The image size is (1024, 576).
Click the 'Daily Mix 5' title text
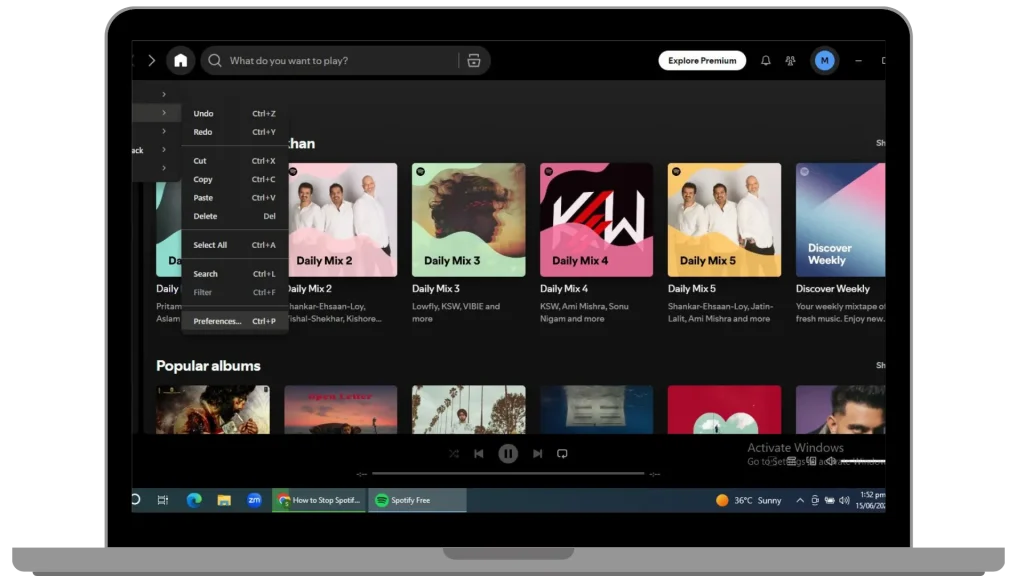(x=692, y=289)
